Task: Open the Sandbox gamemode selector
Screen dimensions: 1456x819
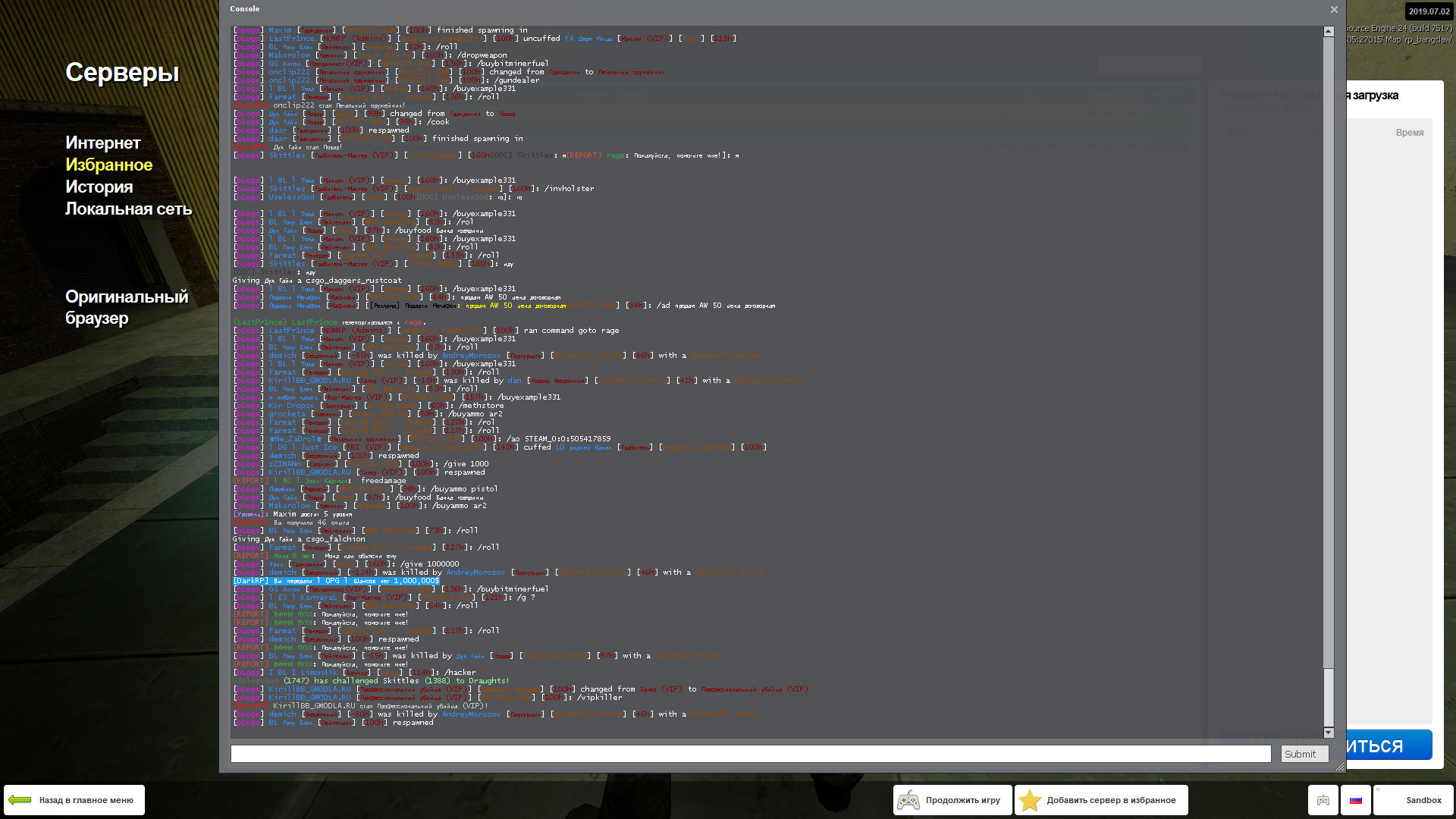Action: tap(1414, 800)
